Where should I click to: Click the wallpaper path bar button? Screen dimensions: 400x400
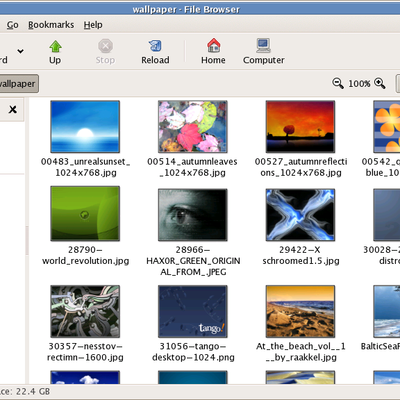tap(18, 83)
